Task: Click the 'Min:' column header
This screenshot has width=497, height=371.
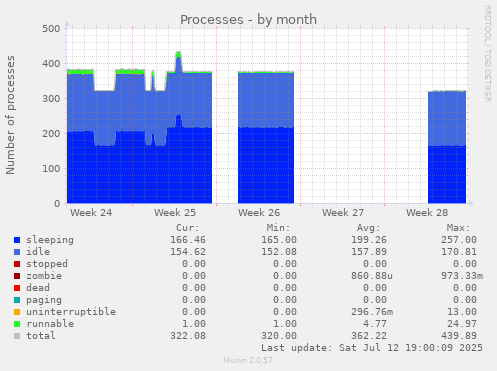Action: tap(278, 228)
